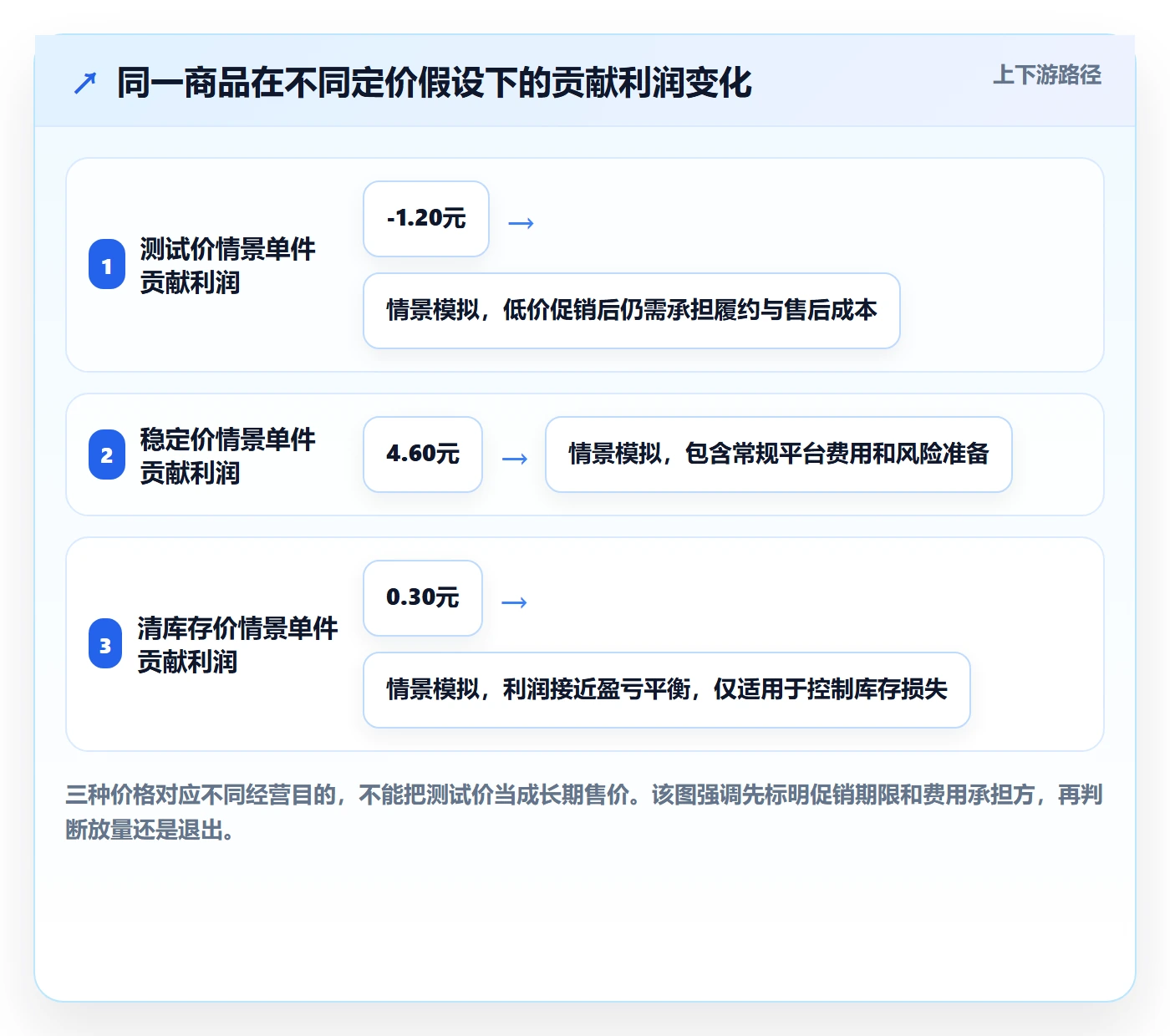Select the 清库存价情景单件贡献利润 label
The image size is (1170, 1036).
click(237, 645)
